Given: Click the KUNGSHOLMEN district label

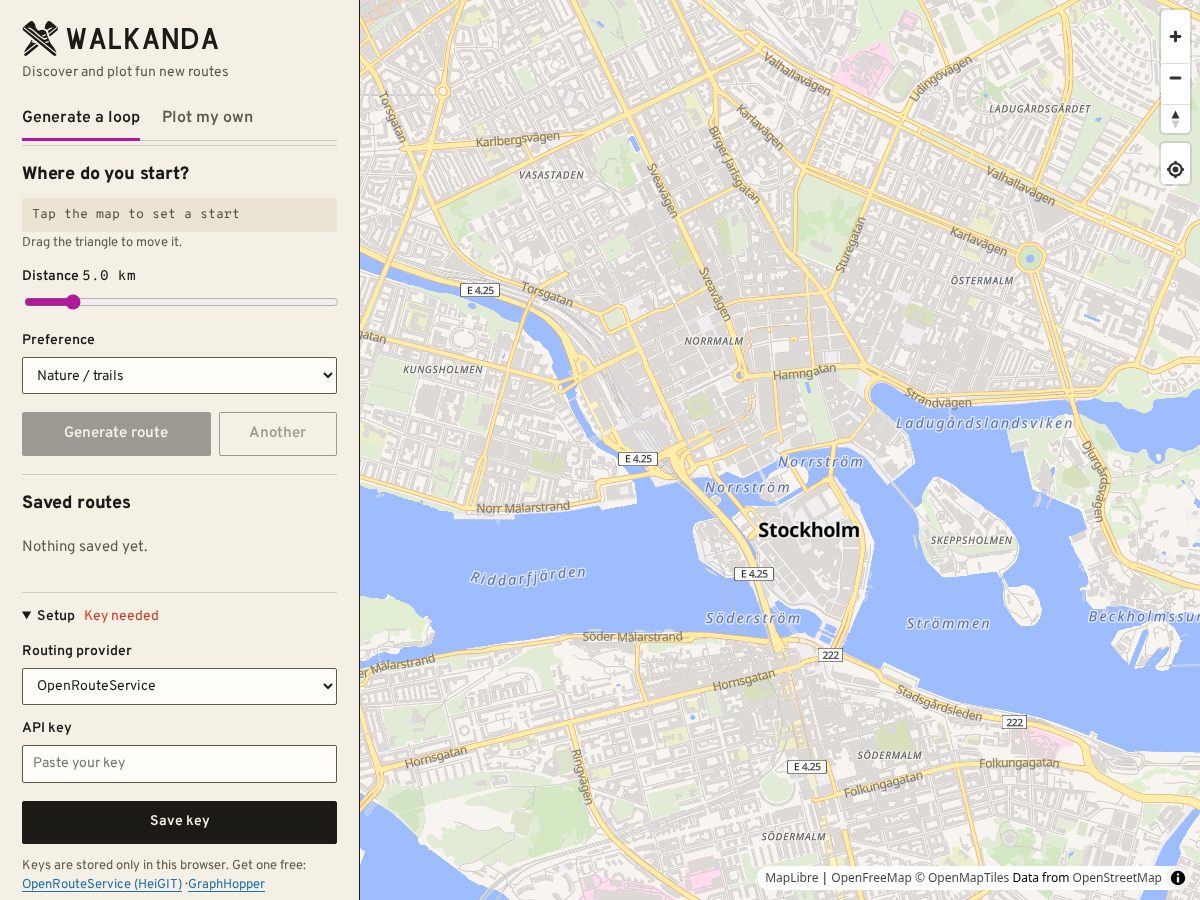Looking at the screenshot, I should 442,370.
